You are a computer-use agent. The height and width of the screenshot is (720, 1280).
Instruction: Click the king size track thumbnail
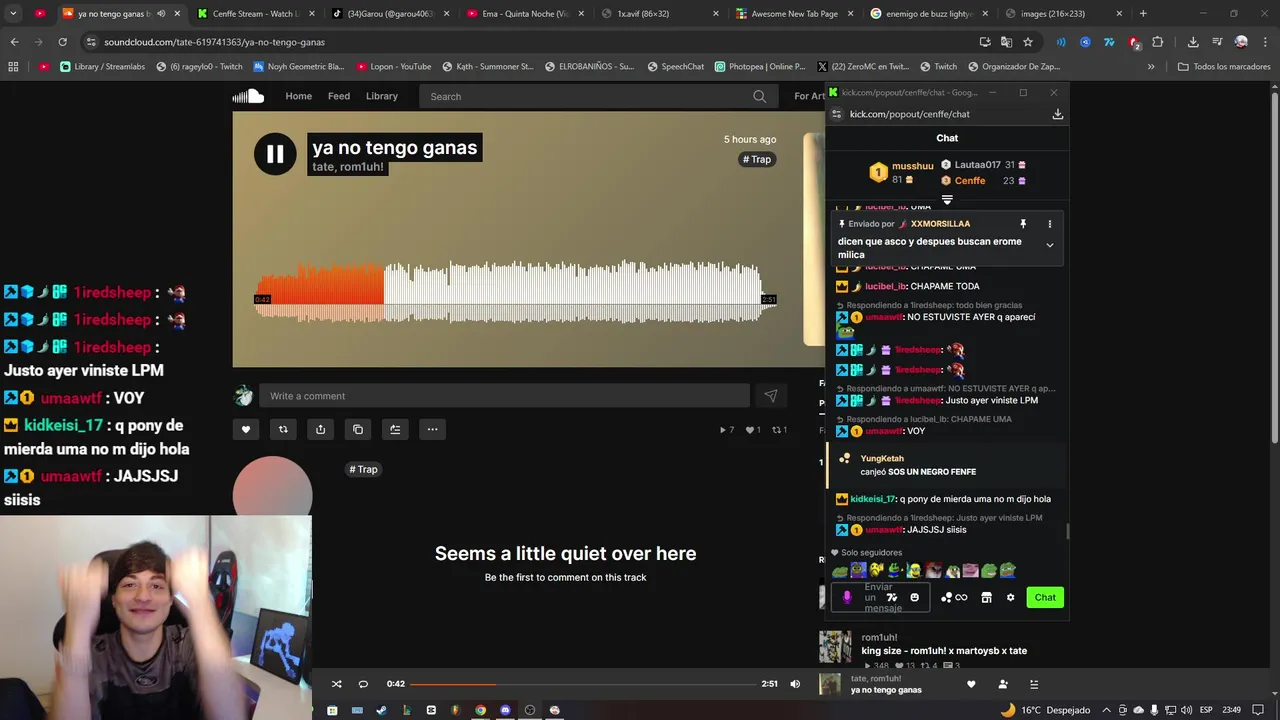tap(835, 647)
